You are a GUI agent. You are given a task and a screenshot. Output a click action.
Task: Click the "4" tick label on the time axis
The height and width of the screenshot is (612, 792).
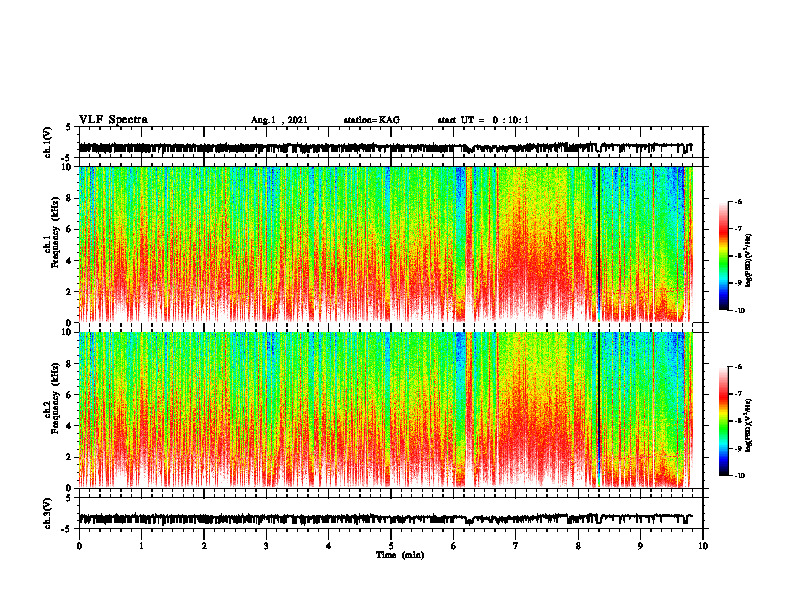click(x=329, y=546)
